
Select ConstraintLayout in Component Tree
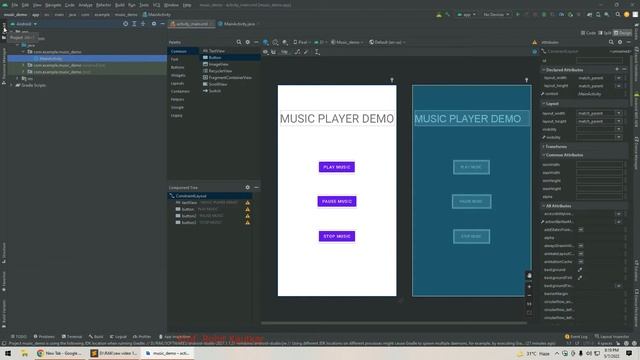(210, 196)
